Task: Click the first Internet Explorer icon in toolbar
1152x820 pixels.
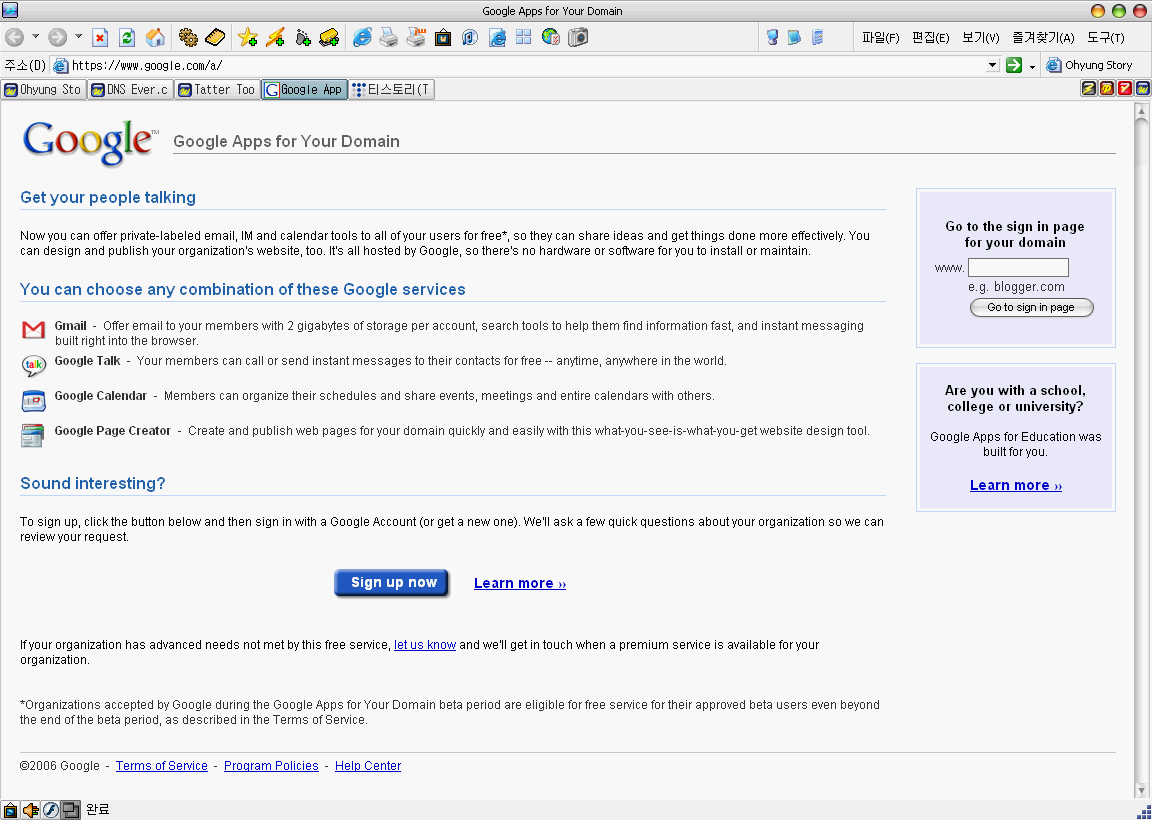Action: click(x=362, y=37)
